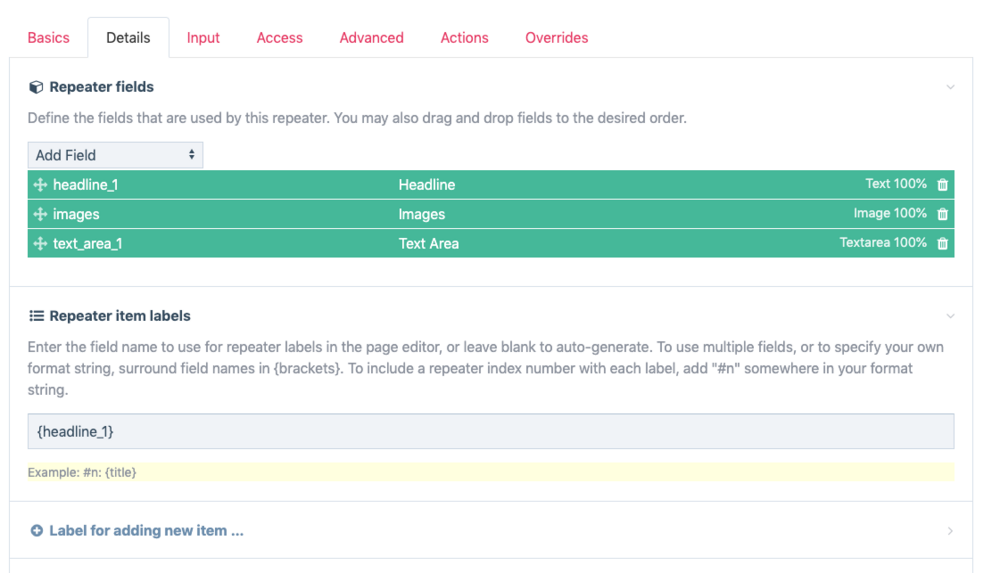The height and width of the screenshot is (573, 1000).
Task: Click the drag handle for text_area_1 row
Action: [x=40, y=243]
